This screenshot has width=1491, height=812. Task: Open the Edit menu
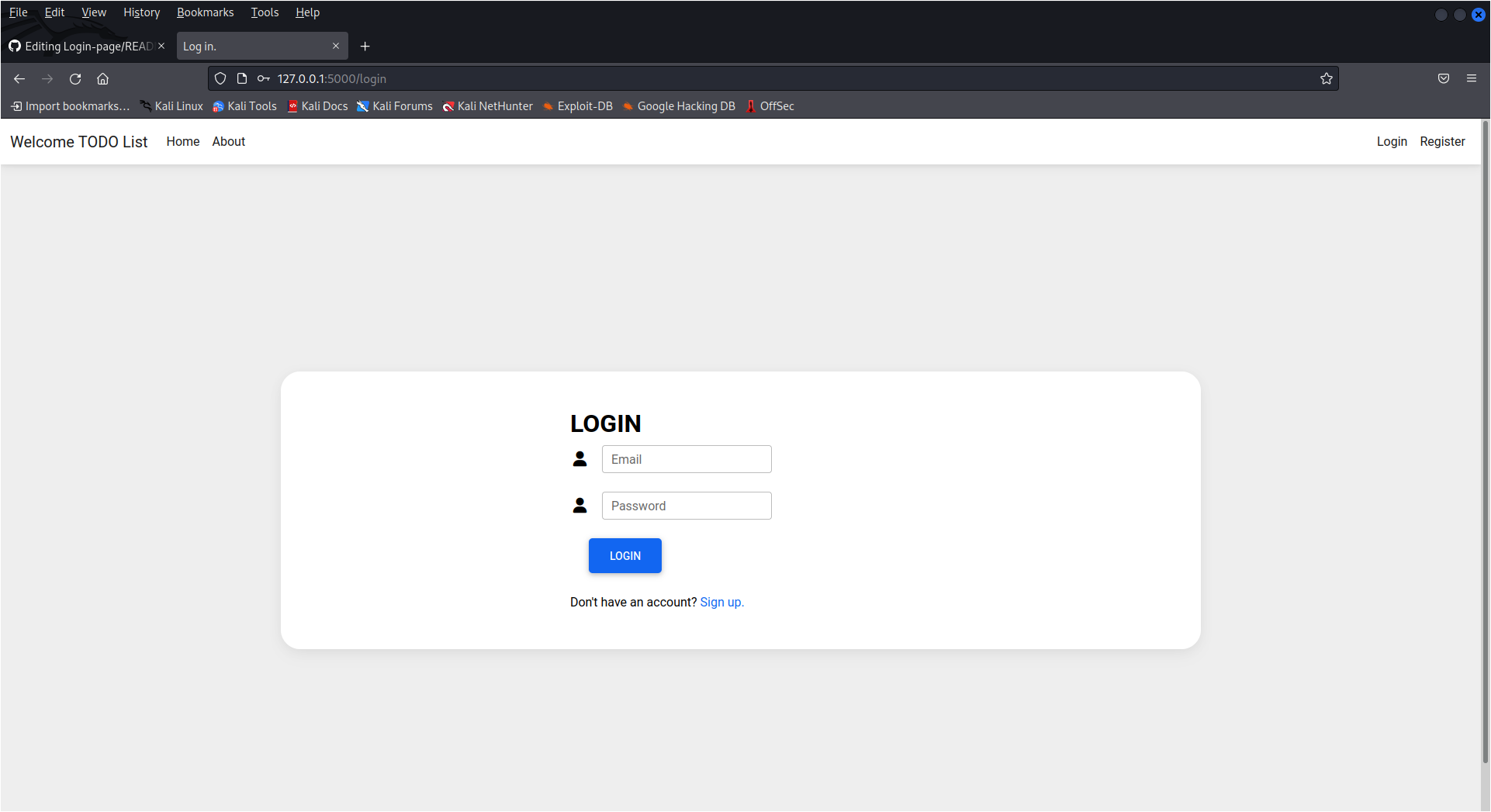54,12
